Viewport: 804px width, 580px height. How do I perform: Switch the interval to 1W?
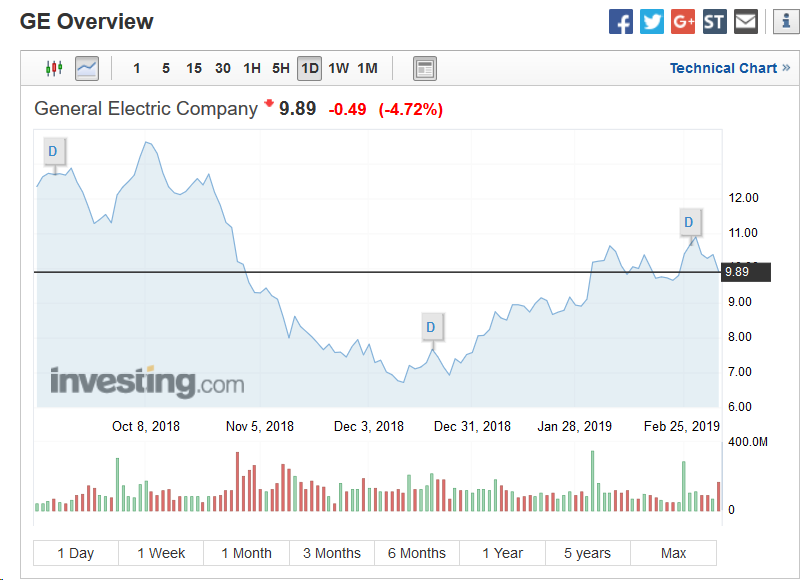point(338,68)
